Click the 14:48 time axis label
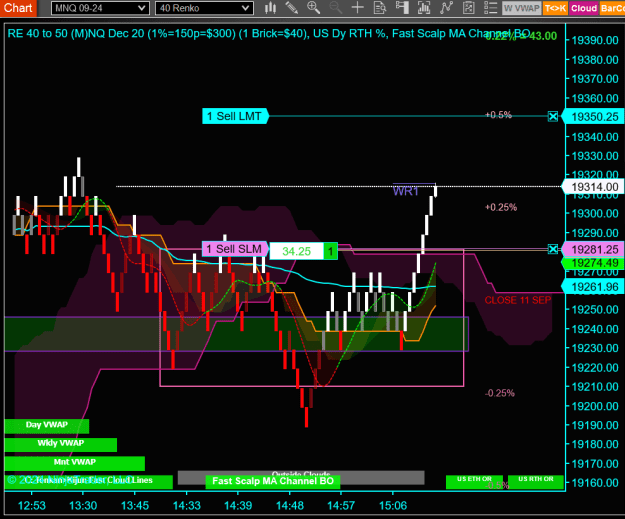The image size is (625, 519). coord(290,506)
